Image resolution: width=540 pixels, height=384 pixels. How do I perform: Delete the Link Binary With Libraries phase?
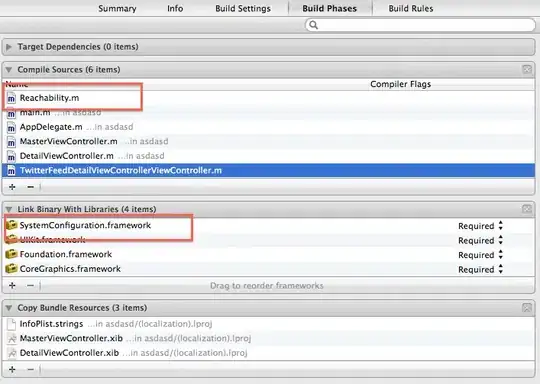527,209
